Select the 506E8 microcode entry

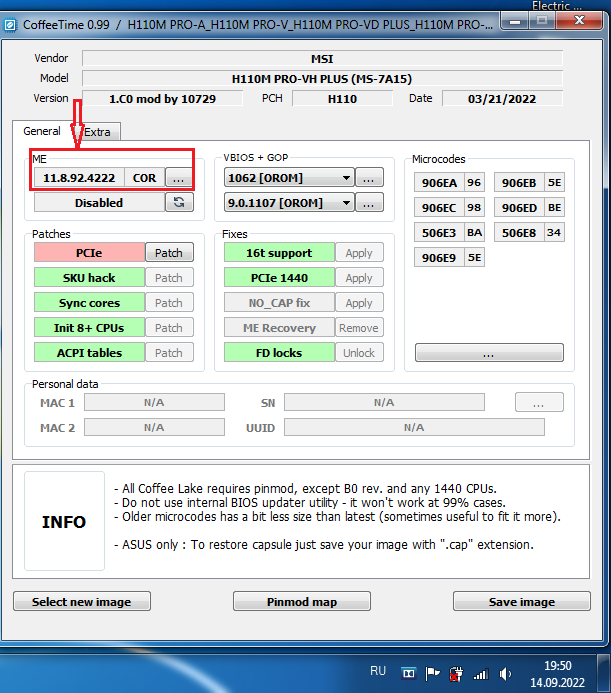pyautogui.click(x=529, y=232)
